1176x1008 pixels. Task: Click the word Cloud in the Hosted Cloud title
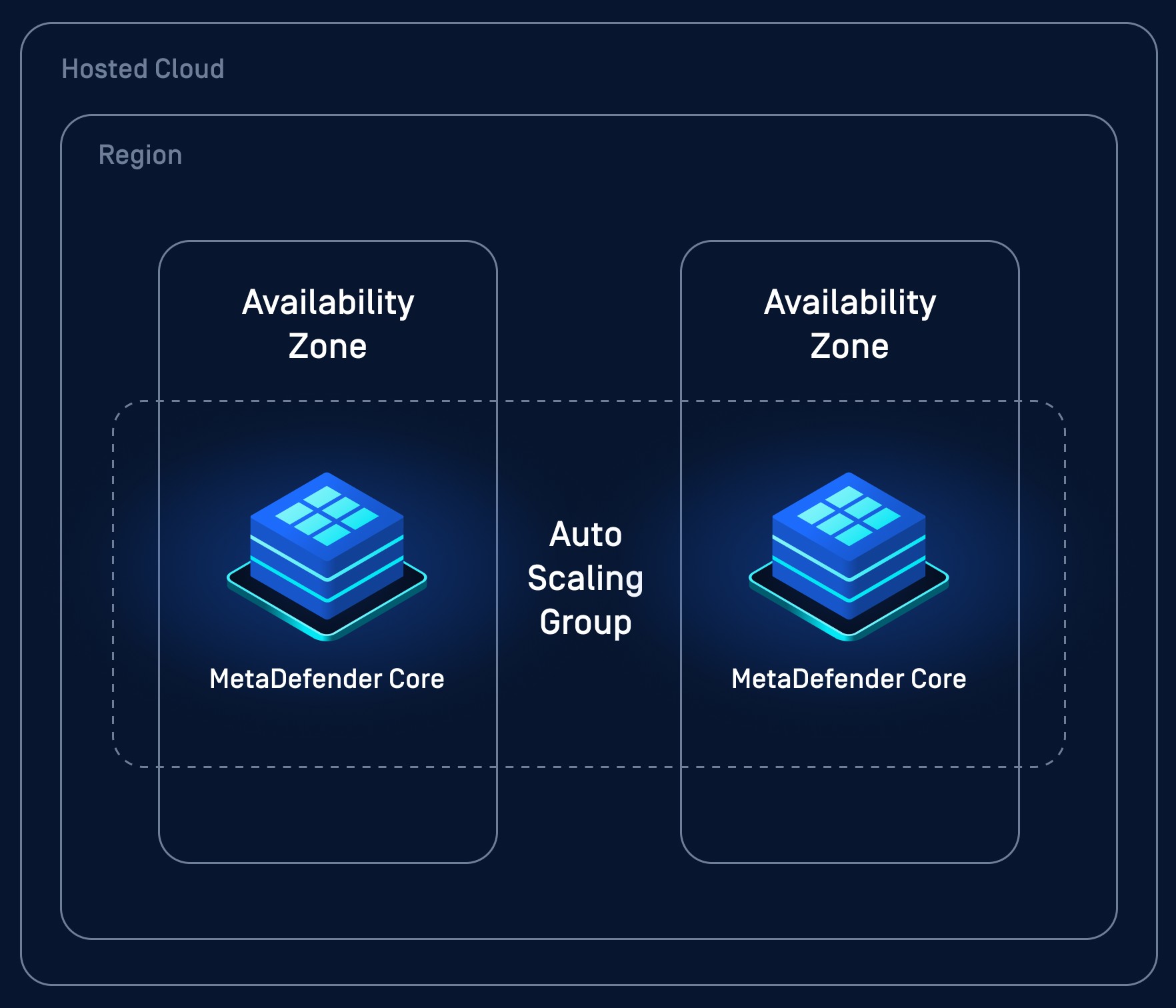click(x=189, y=69)
